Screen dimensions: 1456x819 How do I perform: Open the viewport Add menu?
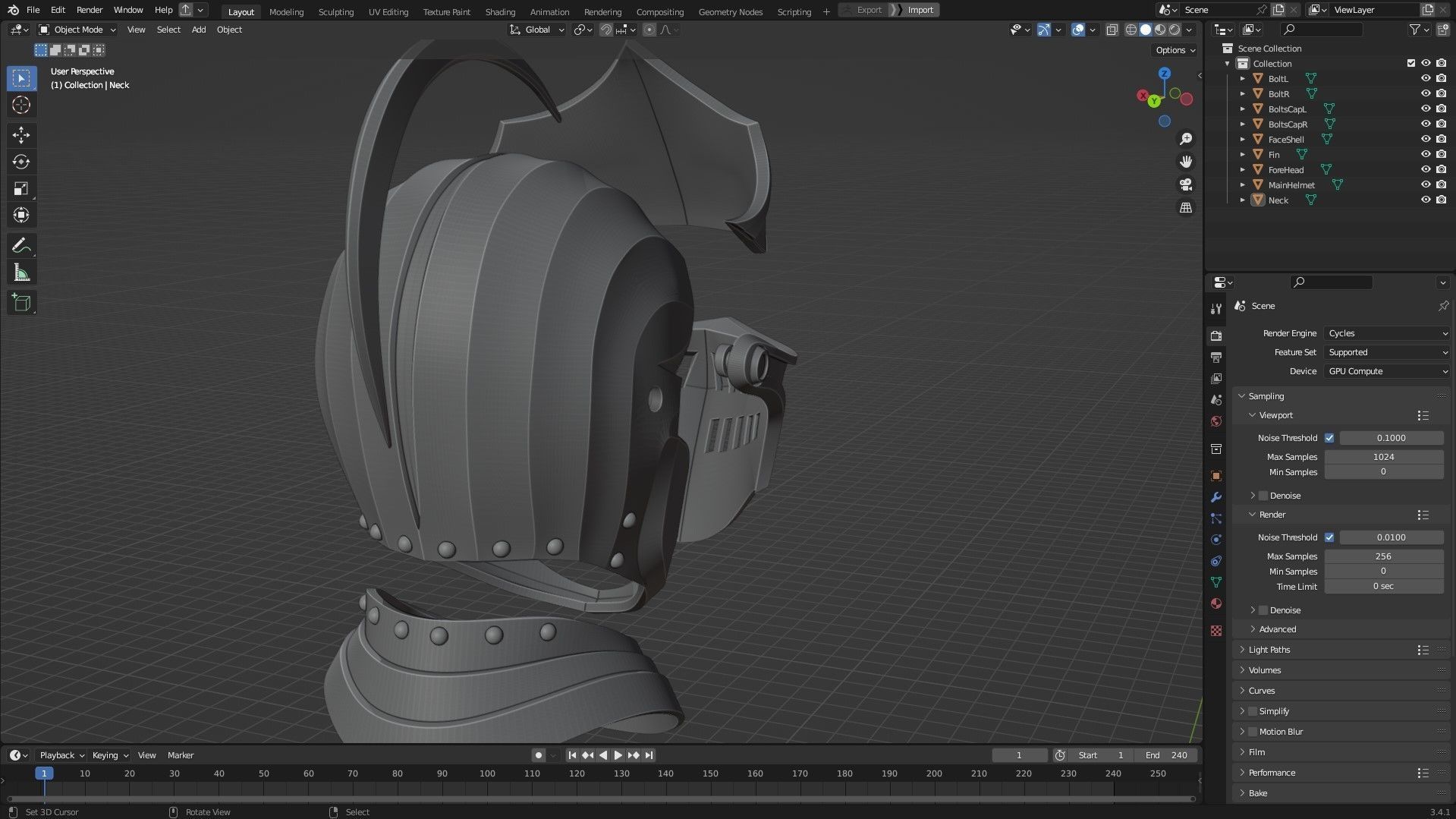click(x=199, y=30)
